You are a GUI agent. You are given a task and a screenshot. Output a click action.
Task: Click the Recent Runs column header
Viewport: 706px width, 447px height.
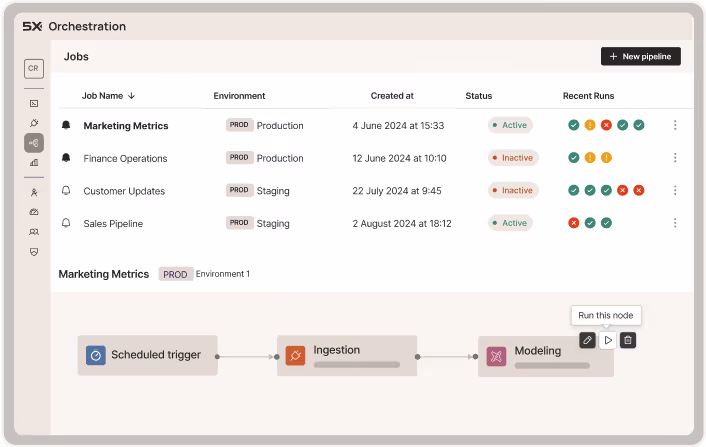point(588,96)
